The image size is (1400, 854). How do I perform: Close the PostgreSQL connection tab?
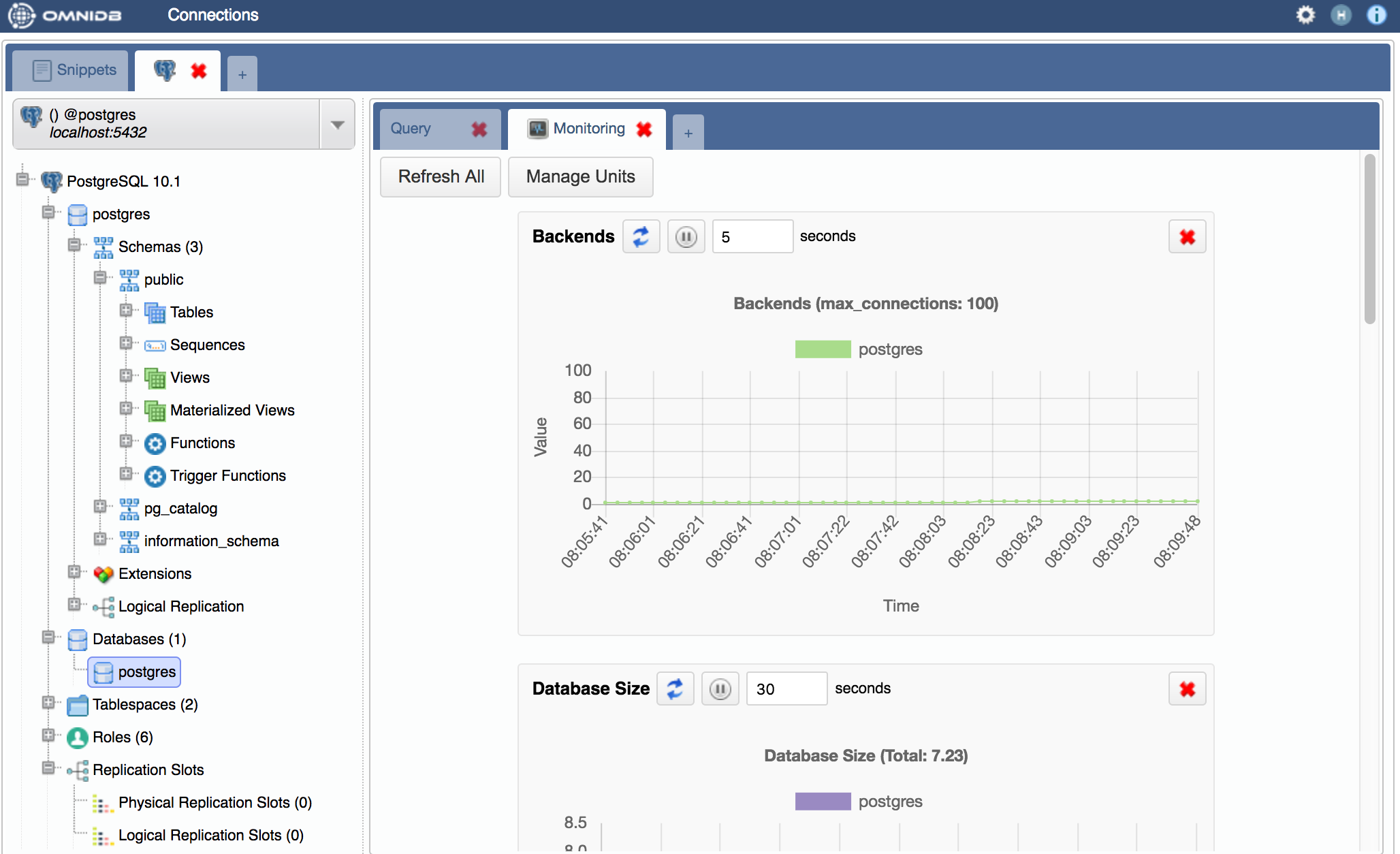199,71
